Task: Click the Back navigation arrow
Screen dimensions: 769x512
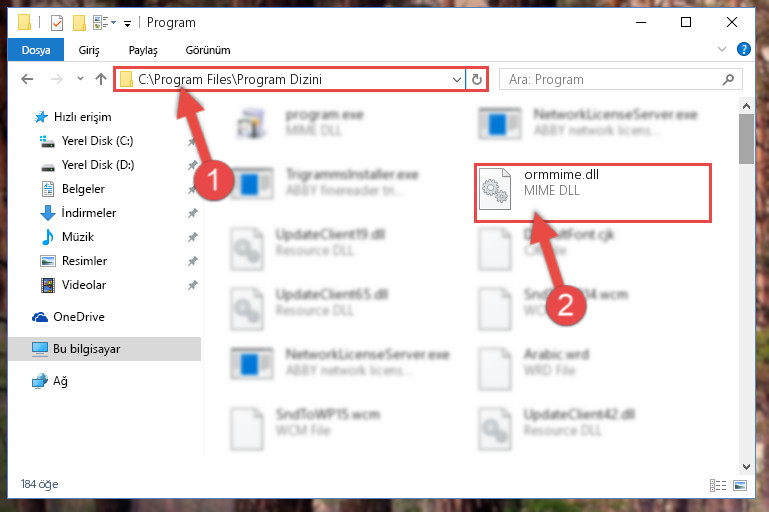Action: coord(27,79)
